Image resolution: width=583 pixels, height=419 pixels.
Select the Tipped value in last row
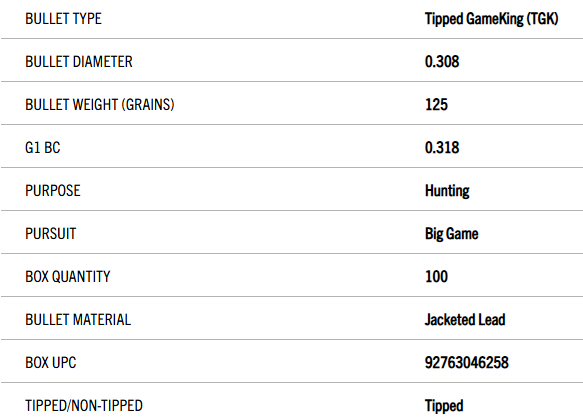tap(444, 406)
